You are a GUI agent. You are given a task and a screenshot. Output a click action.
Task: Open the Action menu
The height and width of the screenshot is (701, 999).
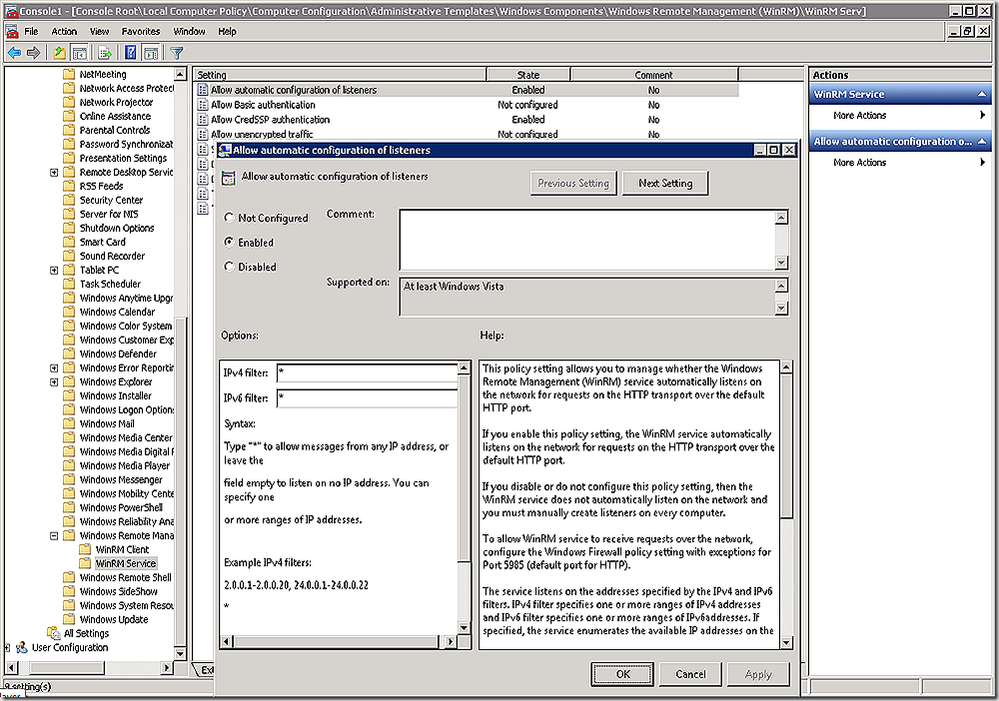click(x=64, y=31)
